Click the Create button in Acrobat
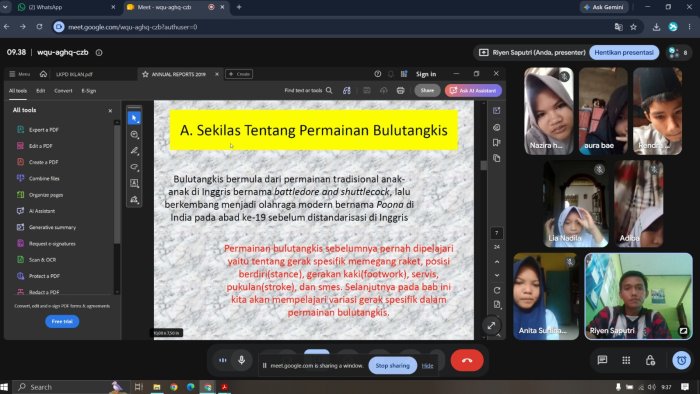Viewport: 700px width, 394px height. (x=239, y=74)
